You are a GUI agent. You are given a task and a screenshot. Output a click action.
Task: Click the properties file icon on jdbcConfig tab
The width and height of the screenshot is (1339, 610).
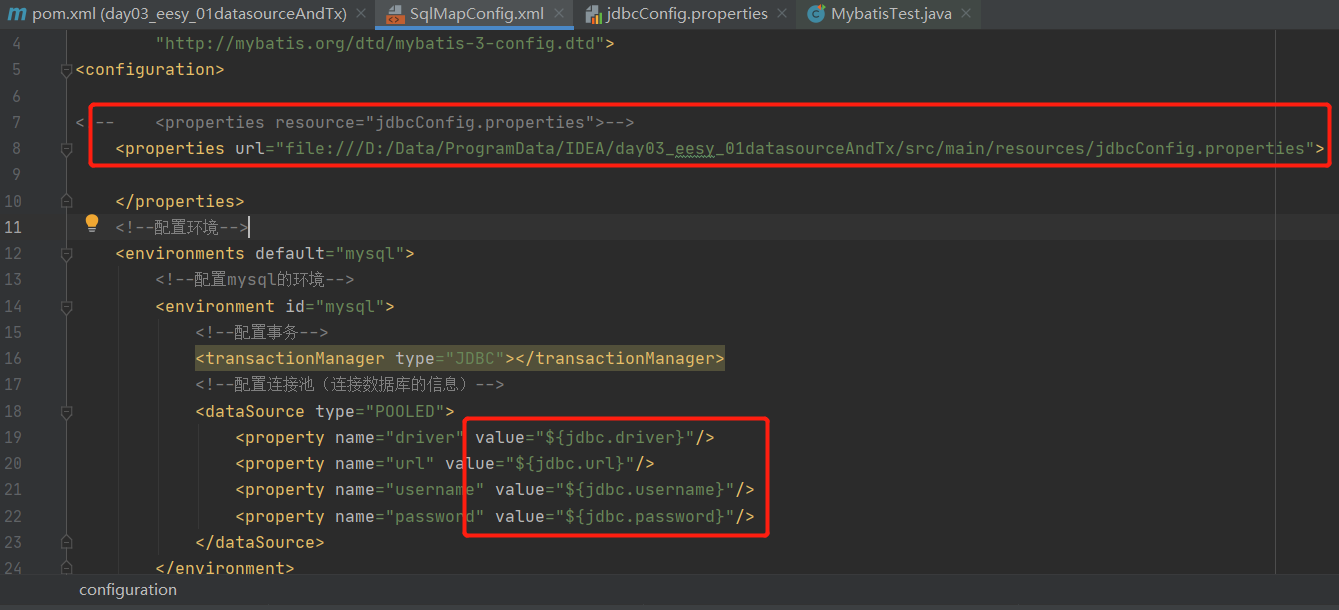(x=595, y=15)
